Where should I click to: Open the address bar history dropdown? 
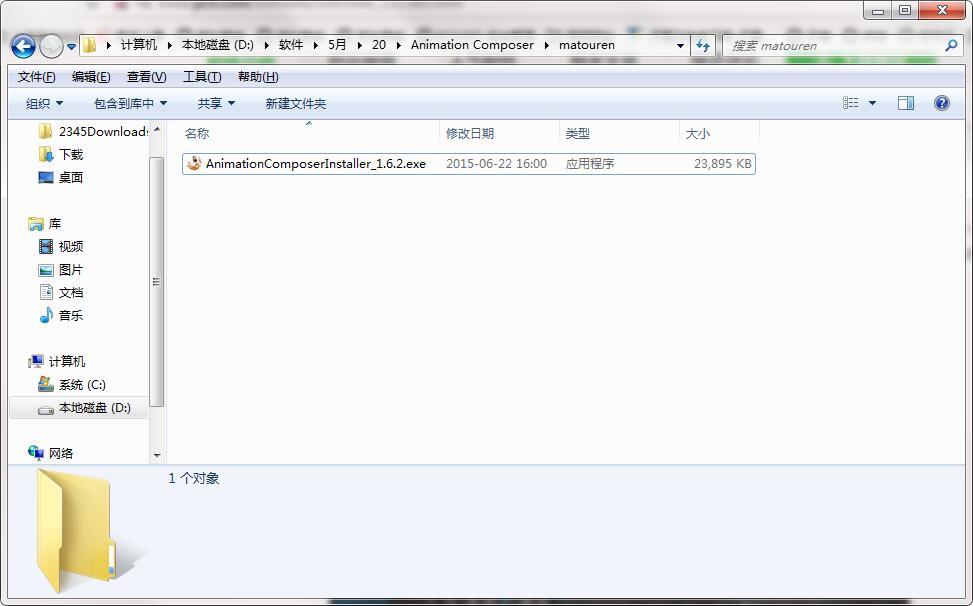click(x=681, y=45)
